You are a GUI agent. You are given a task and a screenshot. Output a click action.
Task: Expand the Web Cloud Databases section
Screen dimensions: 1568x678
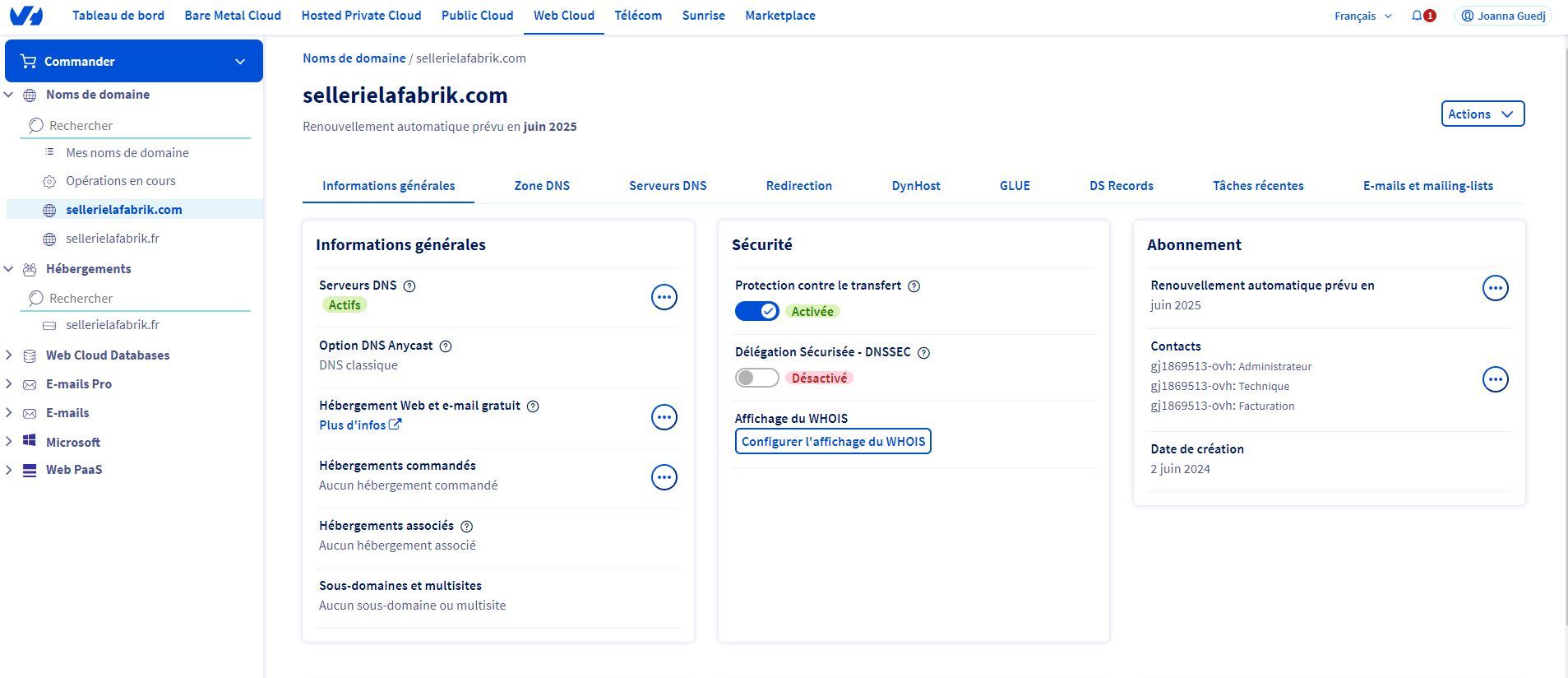pyautogui.click(x=9, y=355)
